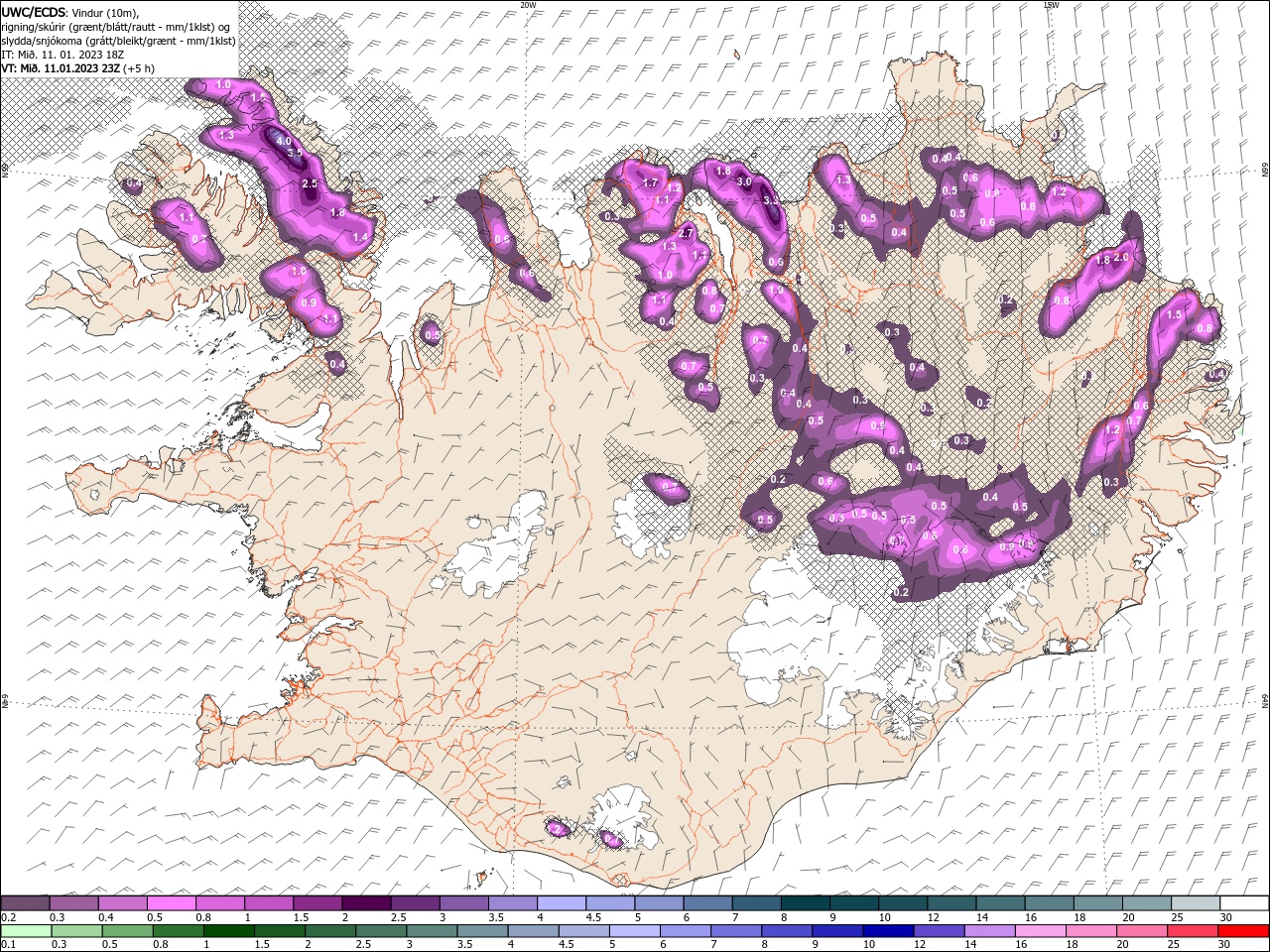Click the 2.0 snowfall value in the east
The height and width of the screenshot is (952, 1270).
1121,257
